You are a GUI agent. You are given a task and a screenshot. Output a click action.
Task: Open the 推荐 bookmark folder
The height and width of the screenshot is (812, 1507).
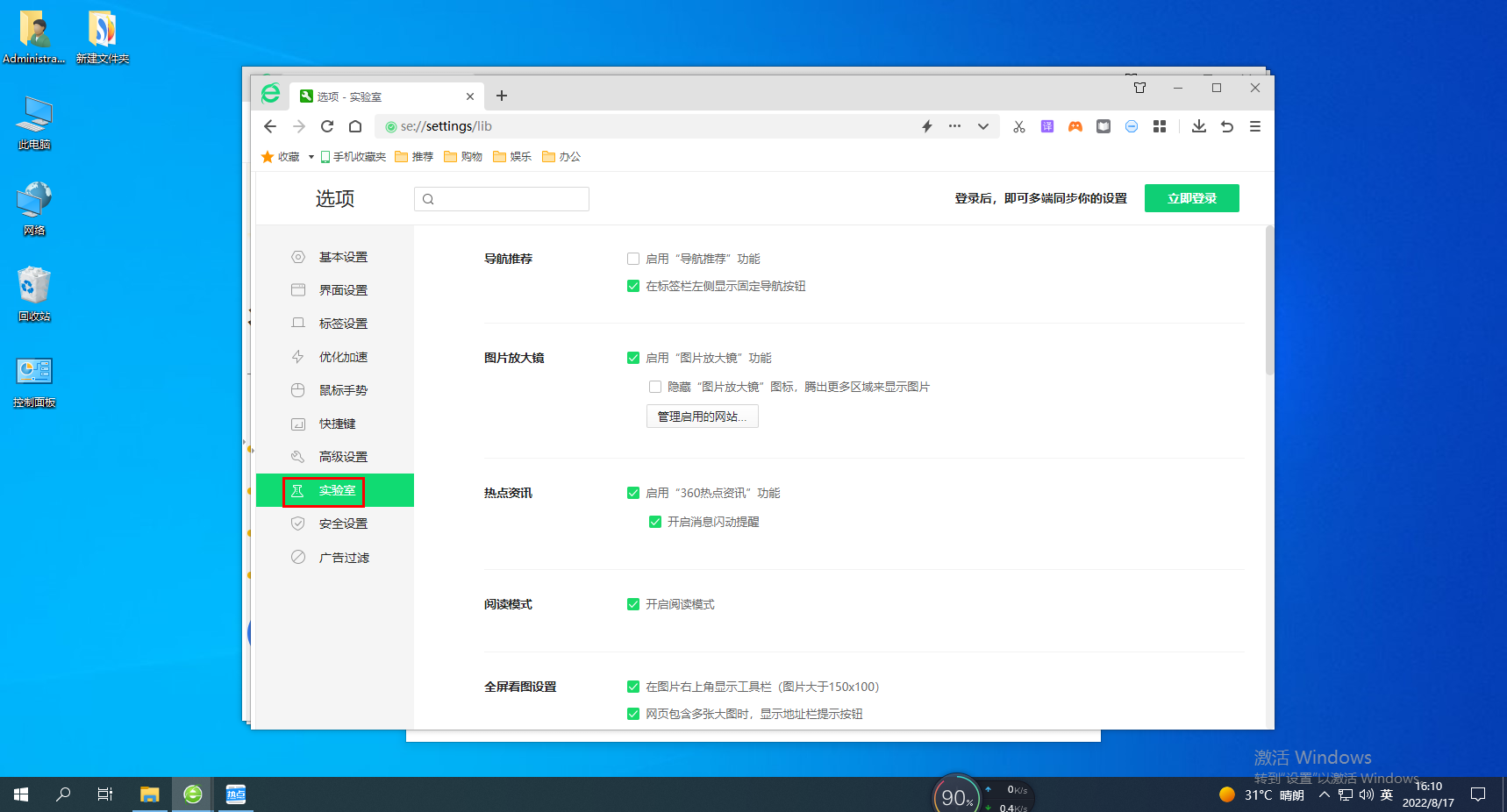(x=414, y=157)
